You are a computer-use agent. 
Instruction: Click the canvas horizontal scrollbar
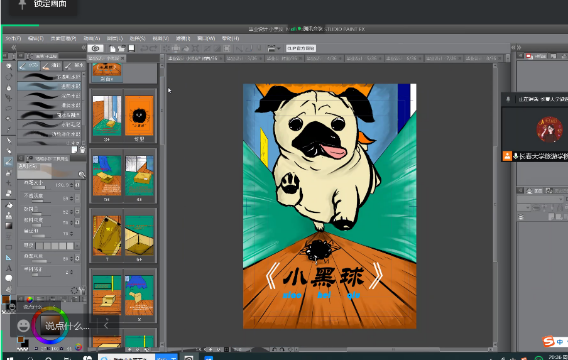tap(393, 349)
